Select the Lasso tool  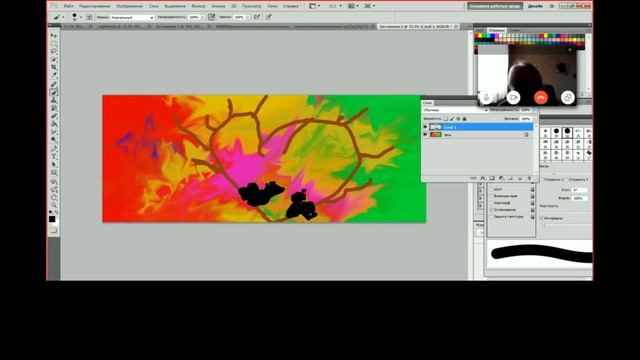[x=53, y=52]
